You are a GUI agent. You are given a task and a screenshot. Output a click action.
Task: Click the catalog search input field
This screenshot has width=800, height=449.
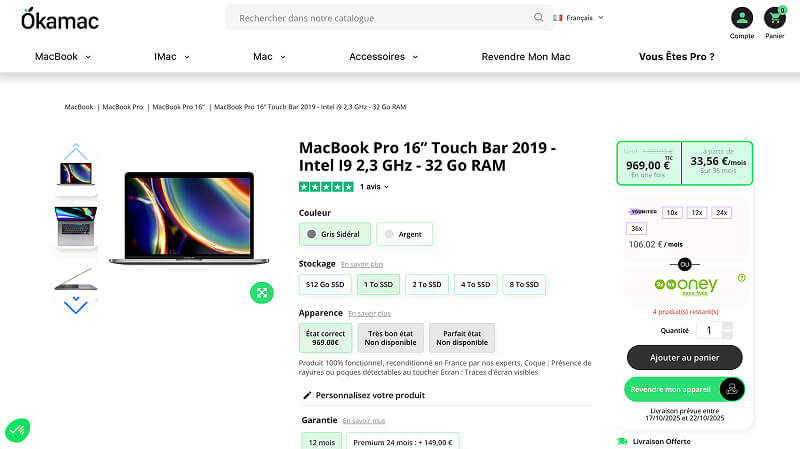tap(380, 18)
